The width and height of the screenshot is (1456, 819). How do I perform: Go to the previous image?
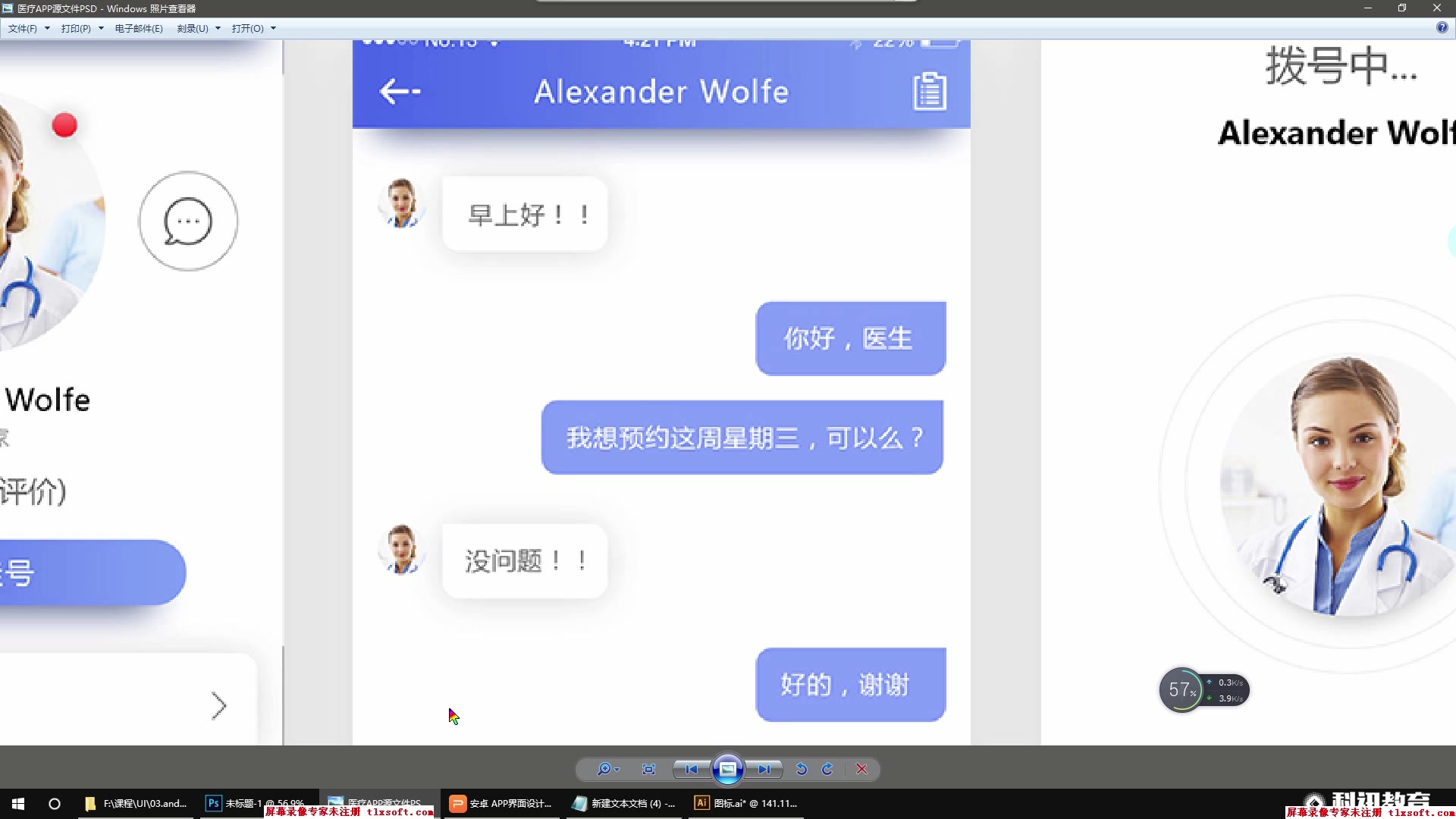(691, 769)
